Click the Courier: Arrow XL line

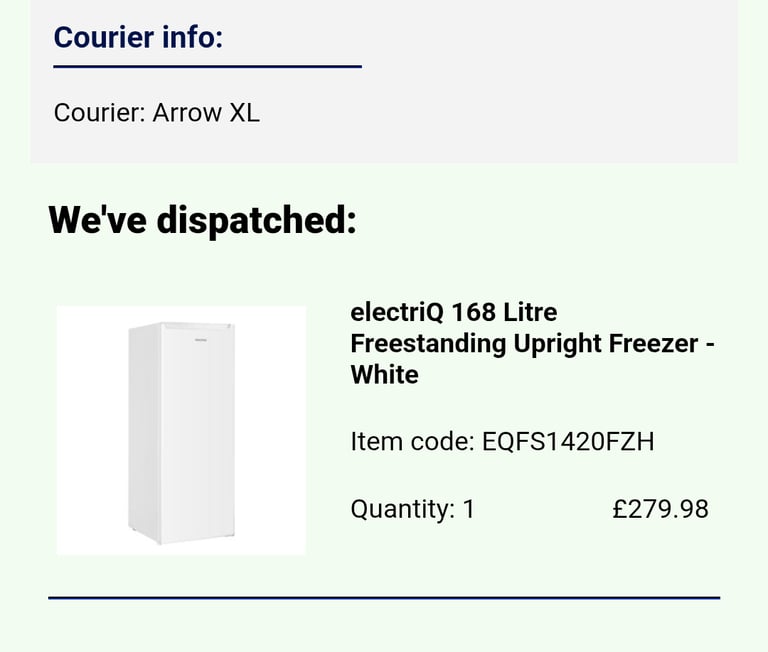[157, 113]
